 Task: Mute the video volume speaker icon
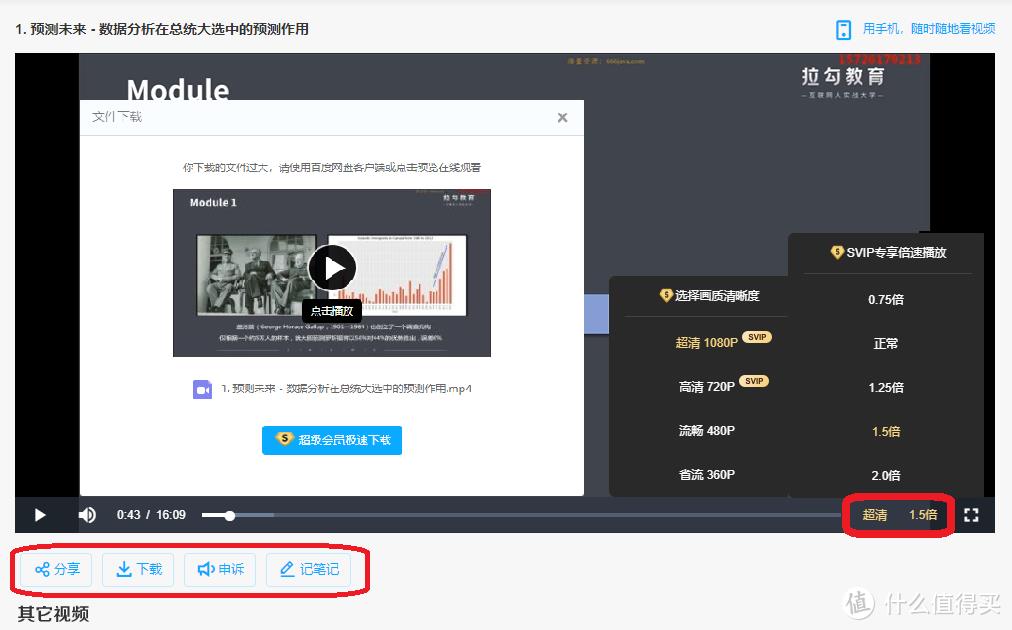(x=88, y=515)
